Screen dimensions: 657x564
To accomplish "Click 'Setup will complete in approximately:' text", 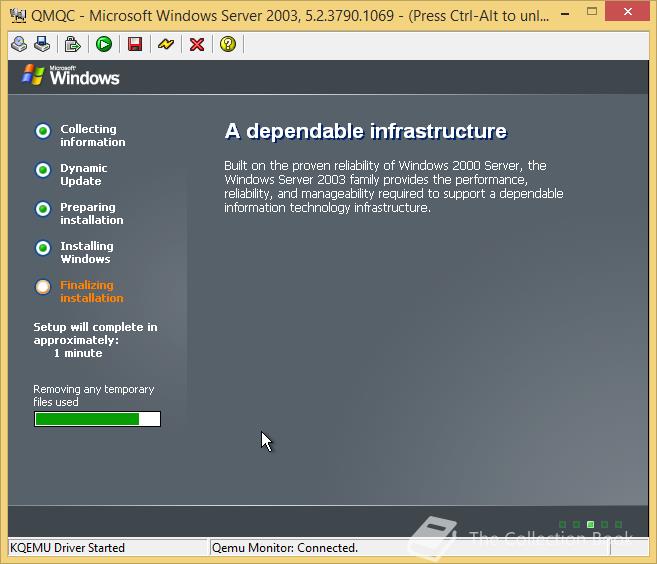I will (x=96, y=334).
